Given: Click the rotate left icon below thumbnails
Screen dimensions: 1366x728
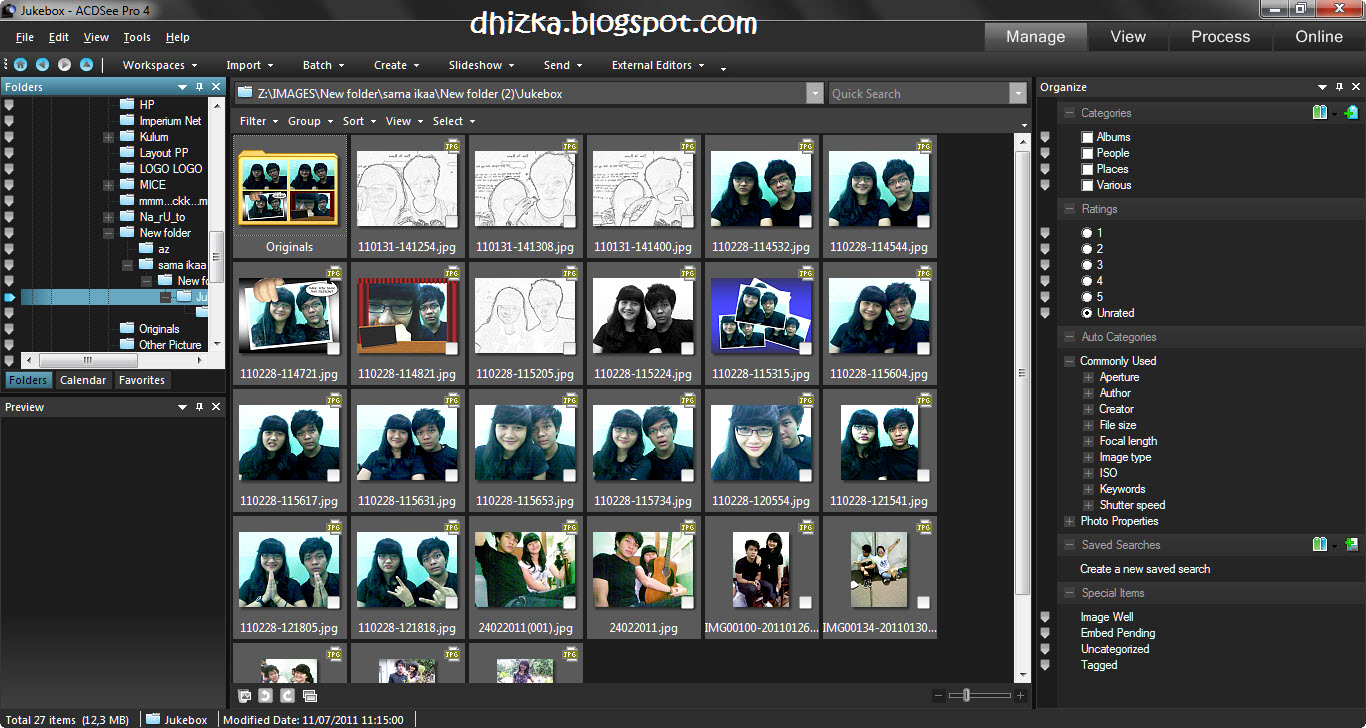Looking at the screenshot, I should click(x=265, y=695).
